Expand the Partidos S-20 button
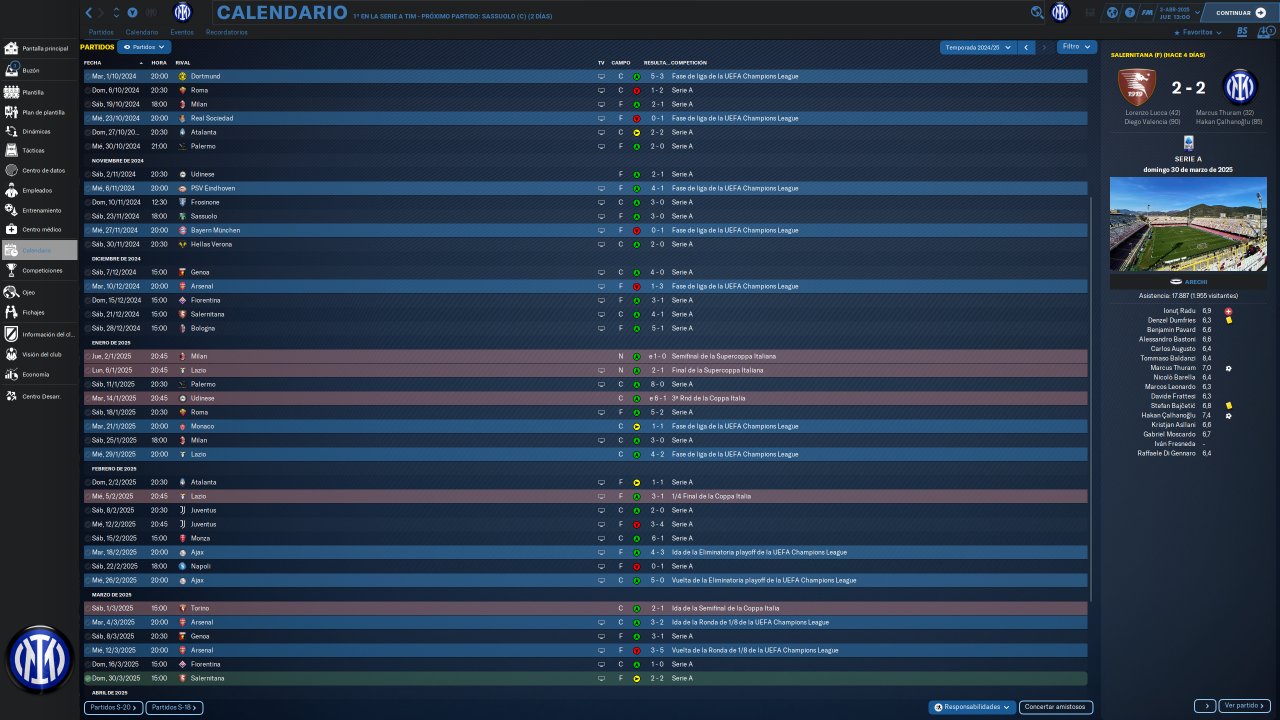The image size is (1280, 720). pyautogui.click(x=113, y=707)
